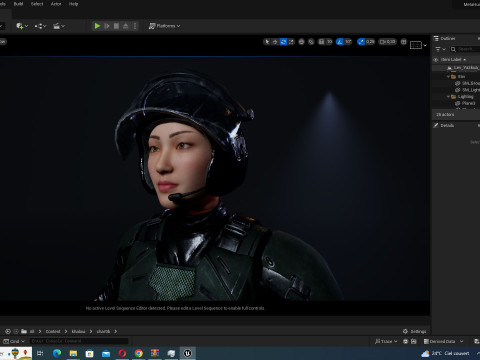Viewport: 480px width, 360px height.
Task: Open grid snap value 10 dropdown
Action: [329, 42]
